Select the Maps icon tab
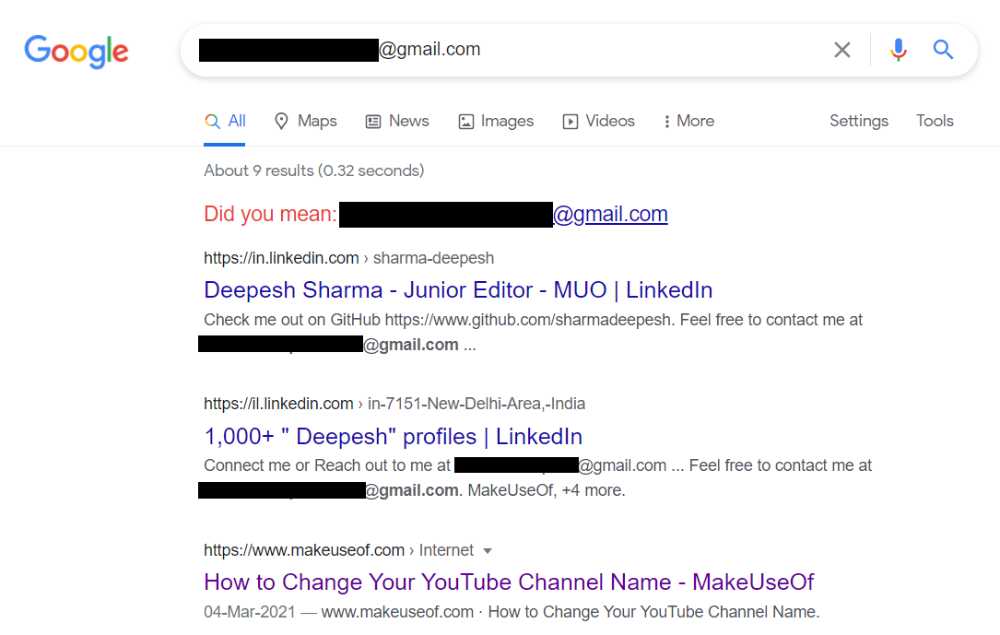 pyautogui.click(x=280, y=120)
